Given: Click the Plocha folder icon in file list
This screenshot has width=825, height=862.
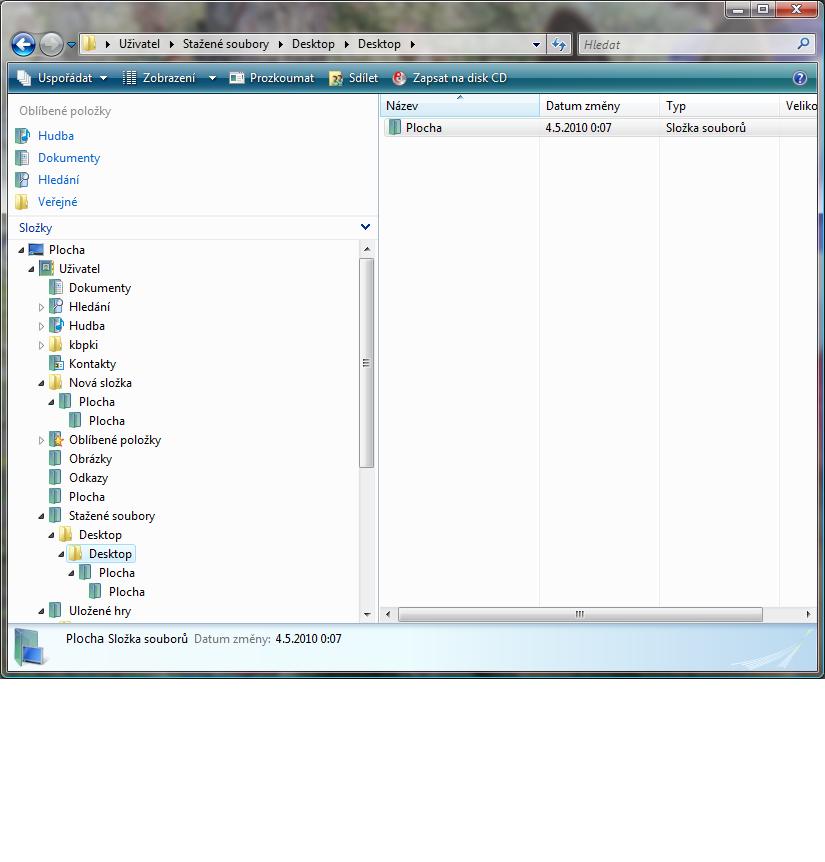Looking at the screenshot, I should pos(394,128).
